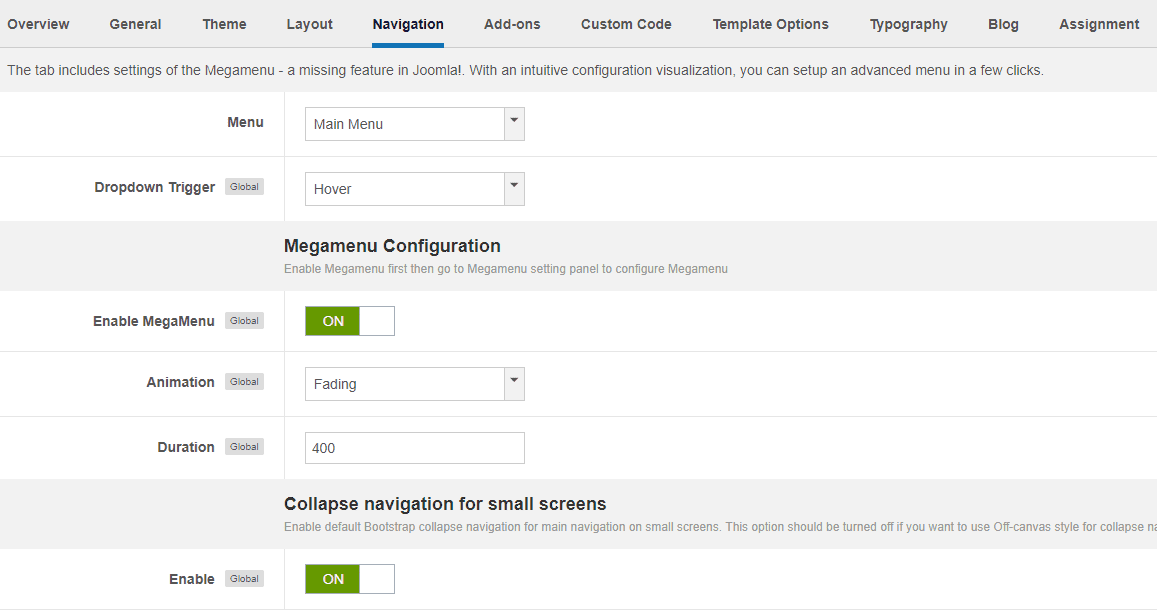
Task: Open the Menu selector showing Main Menu
Action: [405, 123]
